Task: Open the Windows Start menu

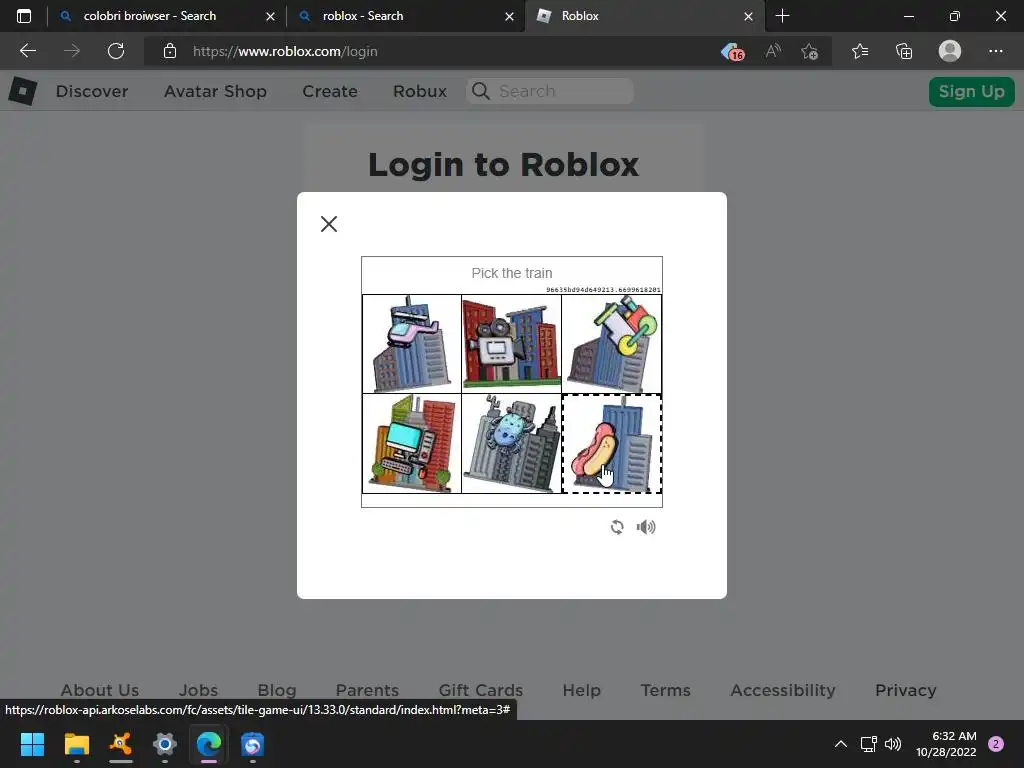Action: [32, 744]
